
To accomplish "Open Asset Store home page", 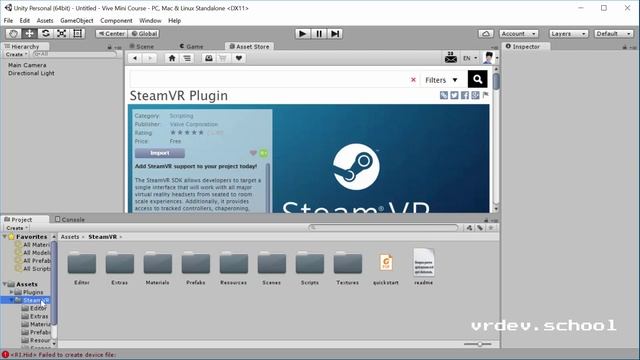I will coord(172,58).
